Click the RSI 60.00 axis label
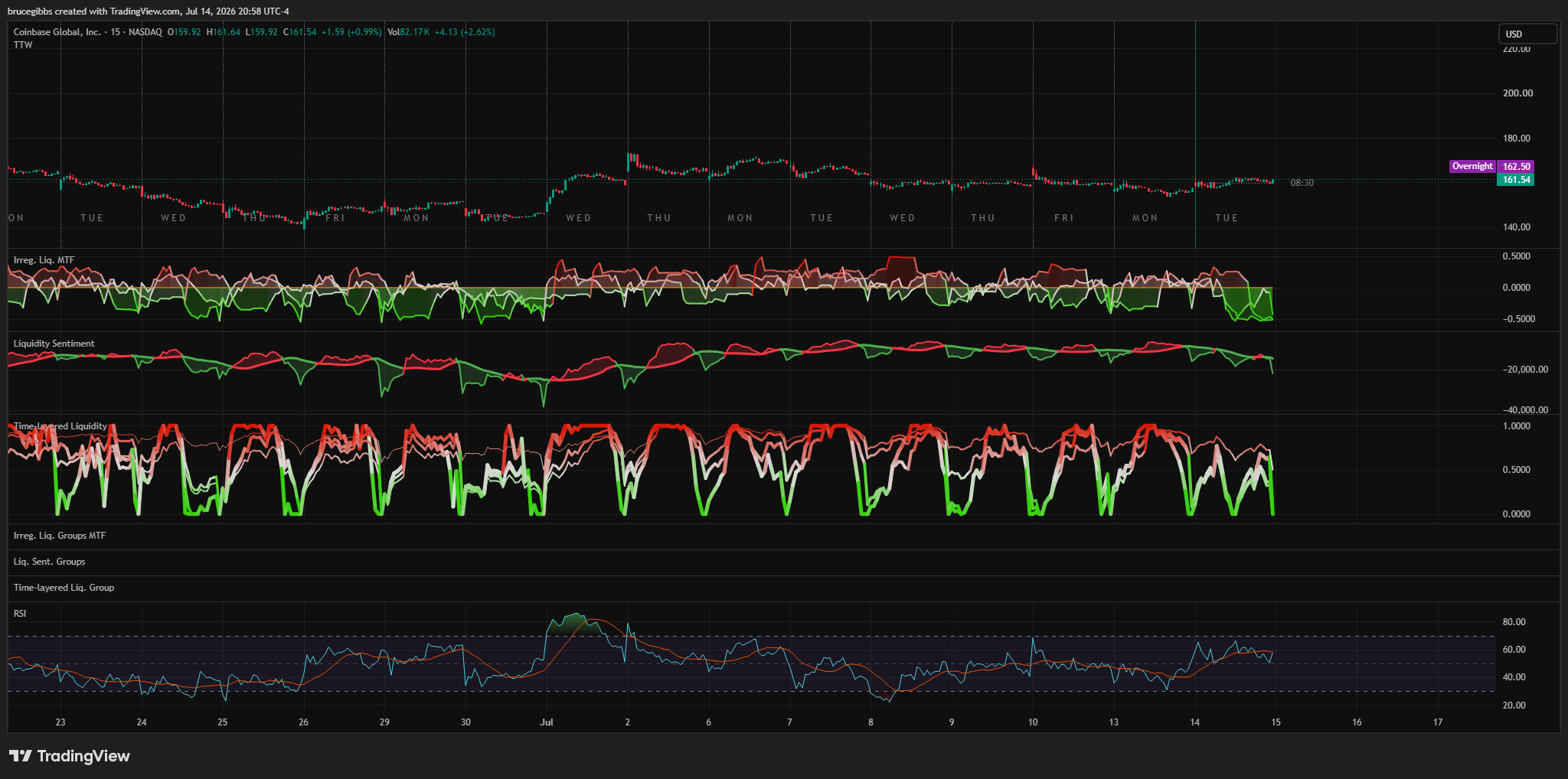 [x=1514, y=650]
